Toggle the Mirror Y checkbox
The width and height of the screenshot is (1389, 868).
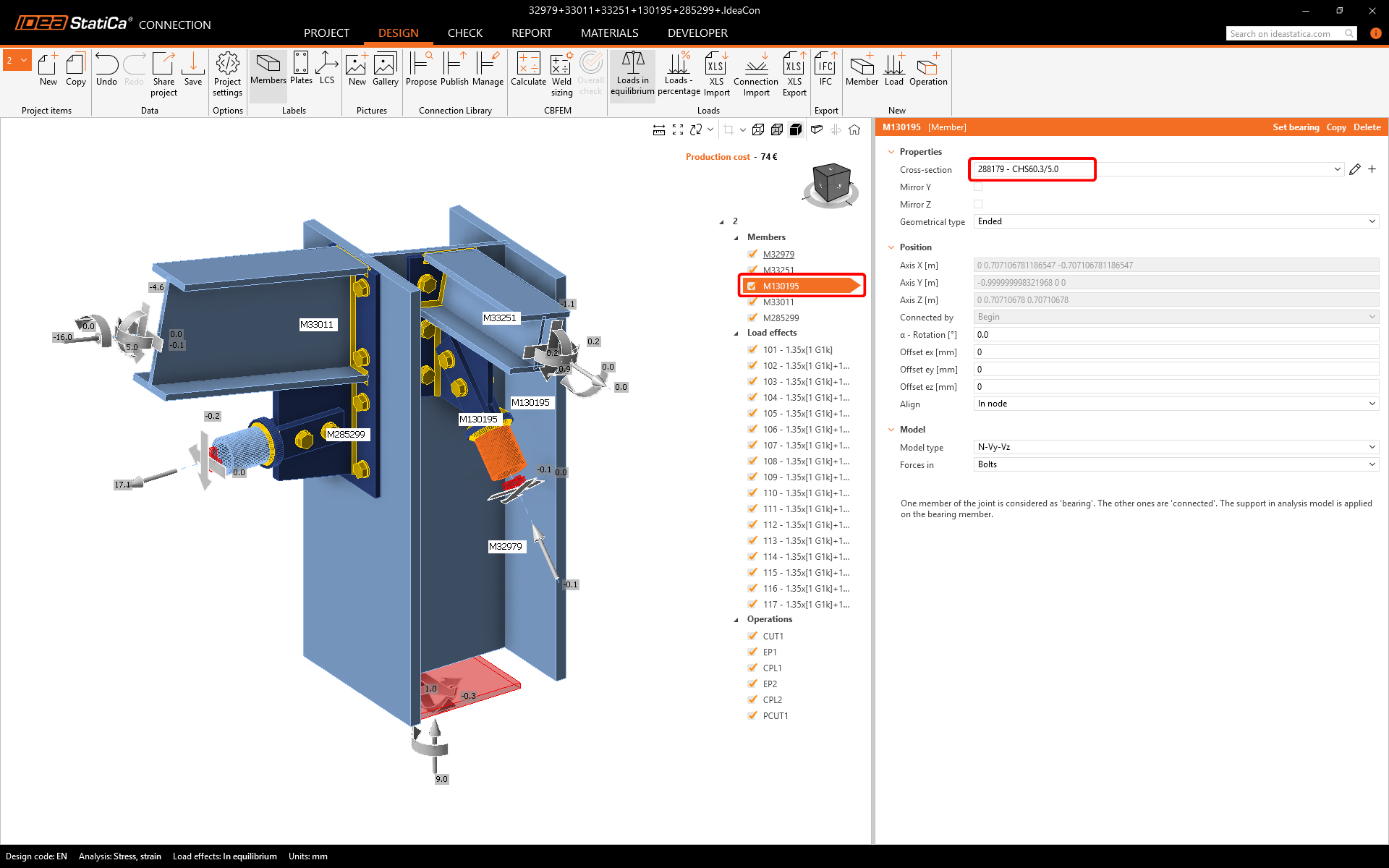click(978, 187)
